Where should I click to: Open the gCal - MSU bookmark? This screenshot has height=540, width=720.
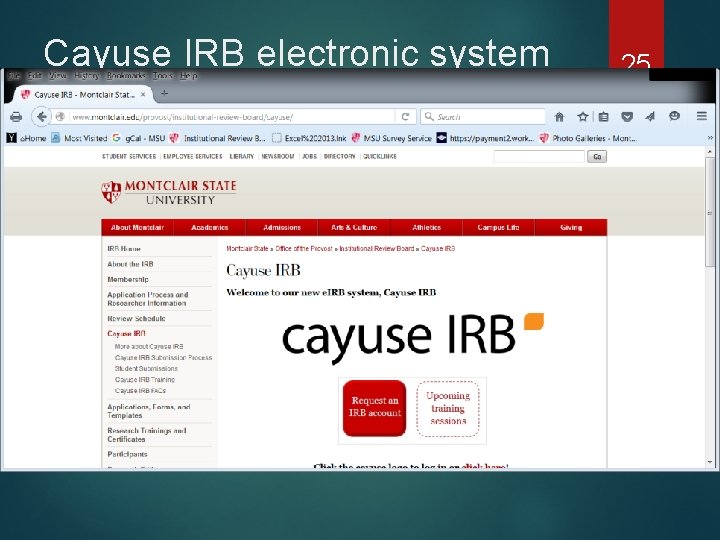(x=139, y=138)
